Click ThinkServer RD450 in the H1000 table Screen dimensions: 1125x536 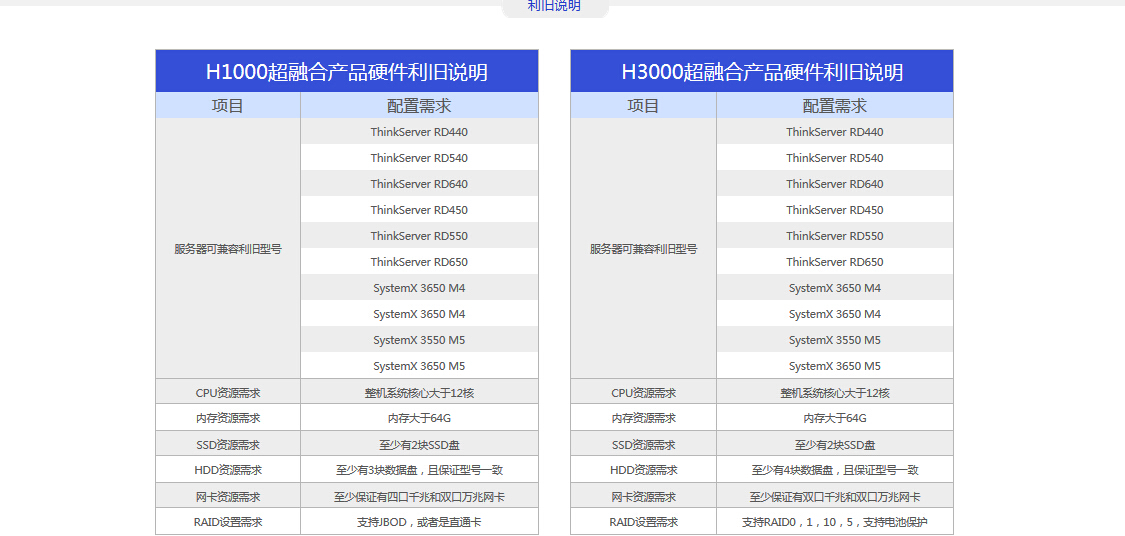tap(419, 210)
